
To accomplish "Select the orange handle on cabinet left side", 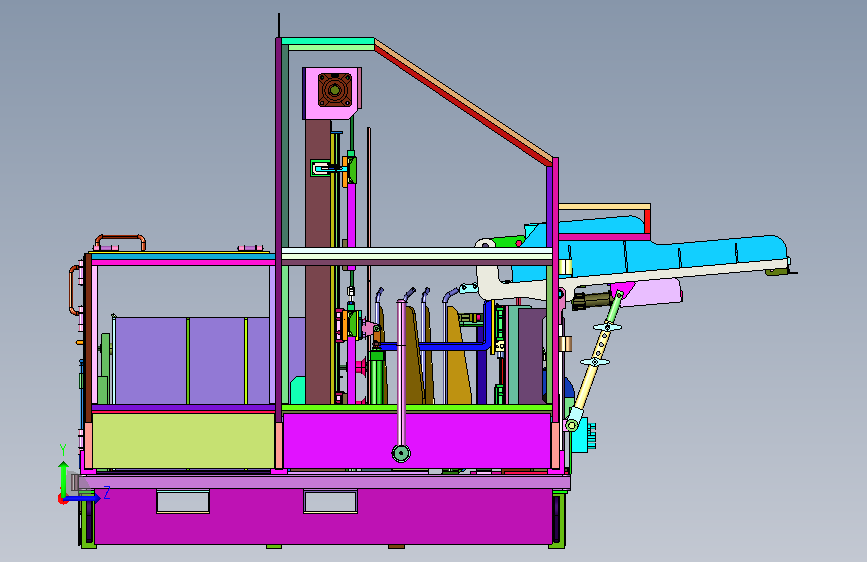I will [x=74, y=290].
